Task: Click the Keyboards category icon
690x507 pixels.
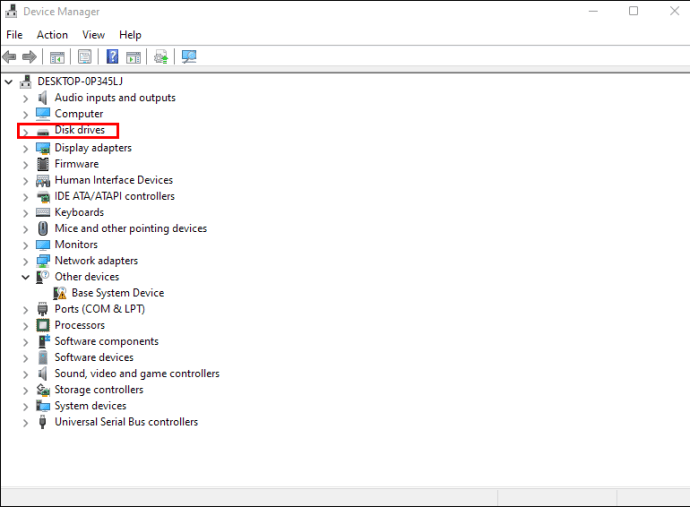Action: click(x=43, y=213)
